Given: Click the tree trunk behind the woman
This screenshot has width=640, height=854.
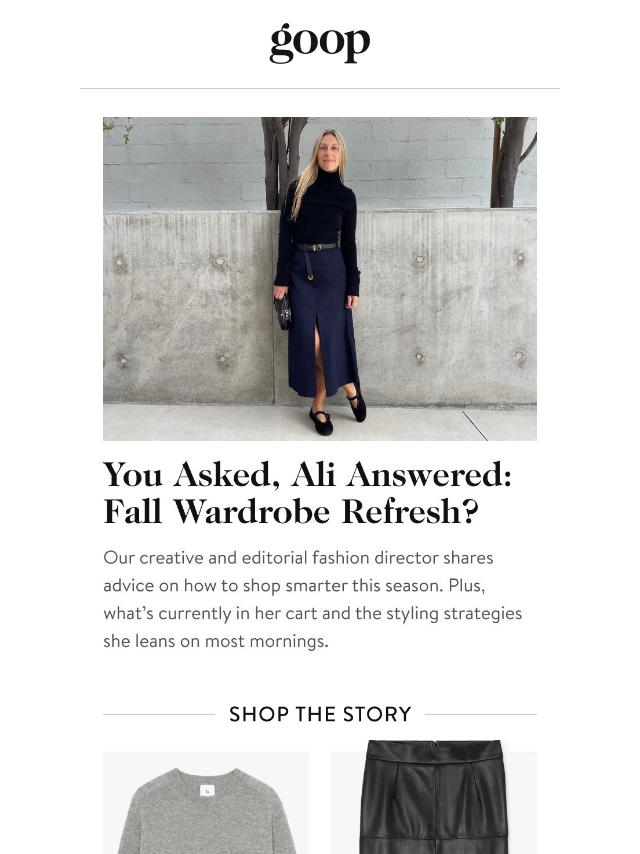Looking at the screenshot, I should [283, 162].
